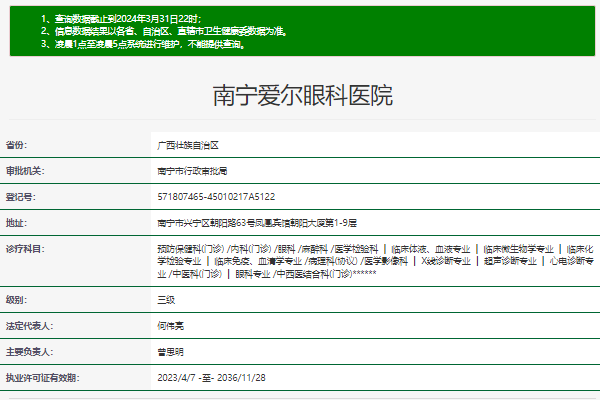
Task: Click the line ending 中西医结合科(门诊)******
Action: pyautogui.click(x=267, y=274)
